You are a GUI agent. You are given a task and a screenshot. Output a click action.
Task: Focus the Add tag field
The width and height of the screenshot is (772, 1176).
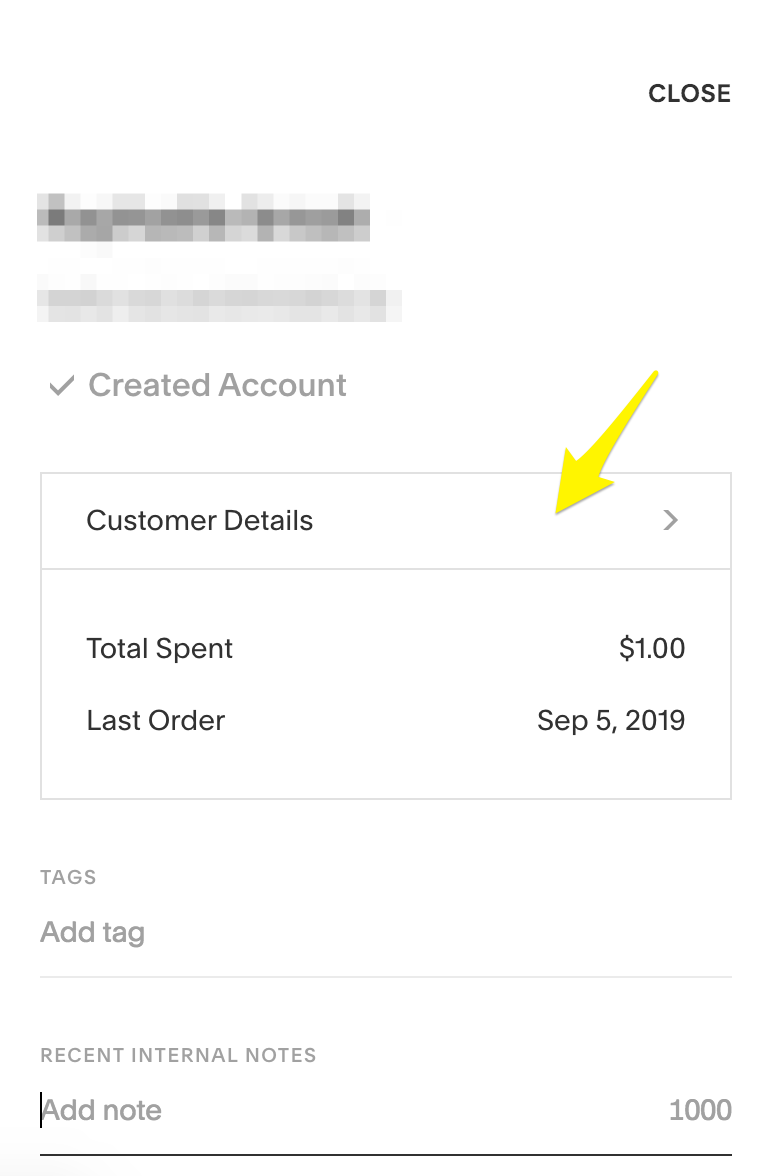click(x=300, y=932)
